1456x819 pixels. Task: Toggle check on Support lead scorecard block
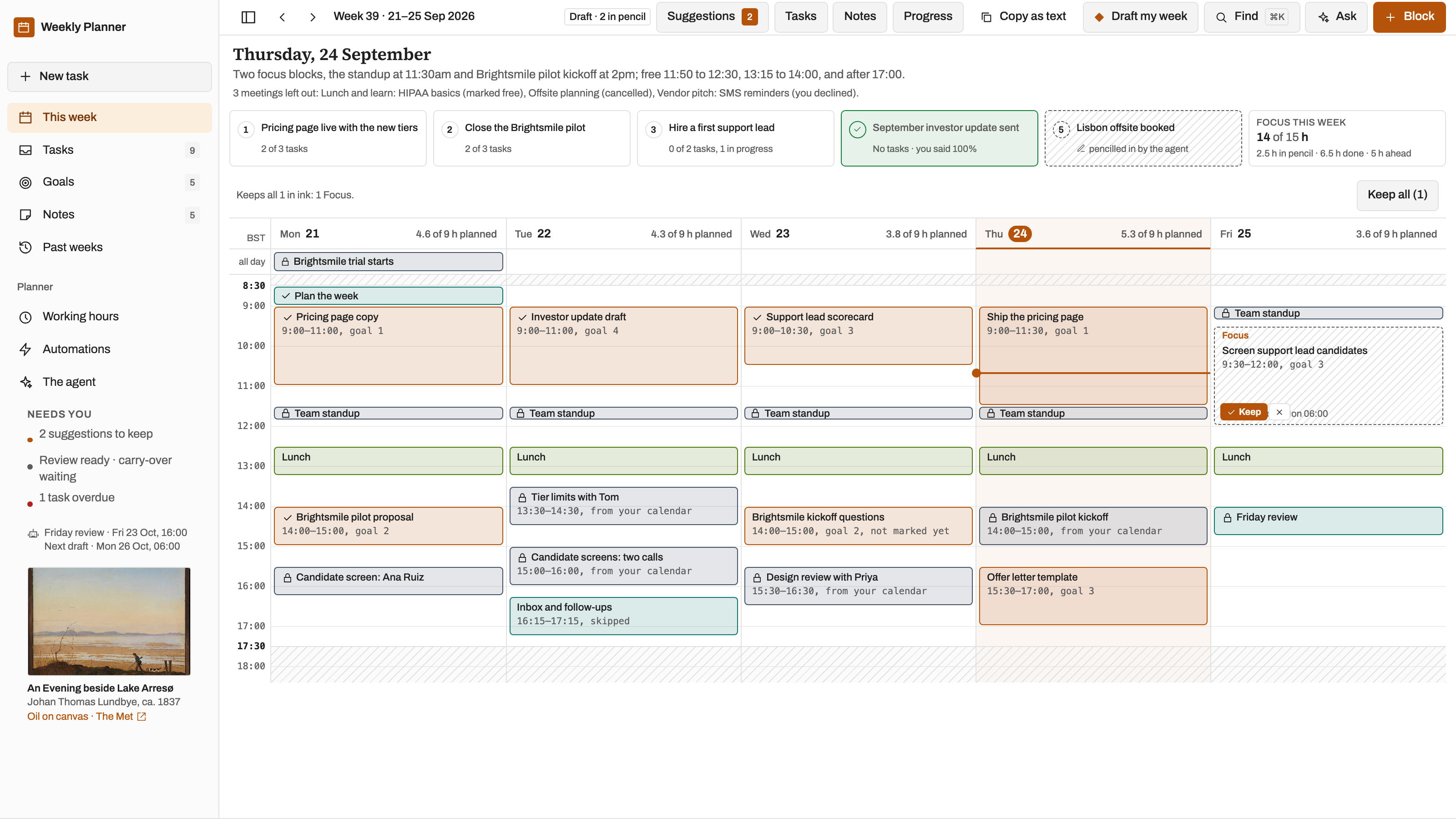(758, 318)
